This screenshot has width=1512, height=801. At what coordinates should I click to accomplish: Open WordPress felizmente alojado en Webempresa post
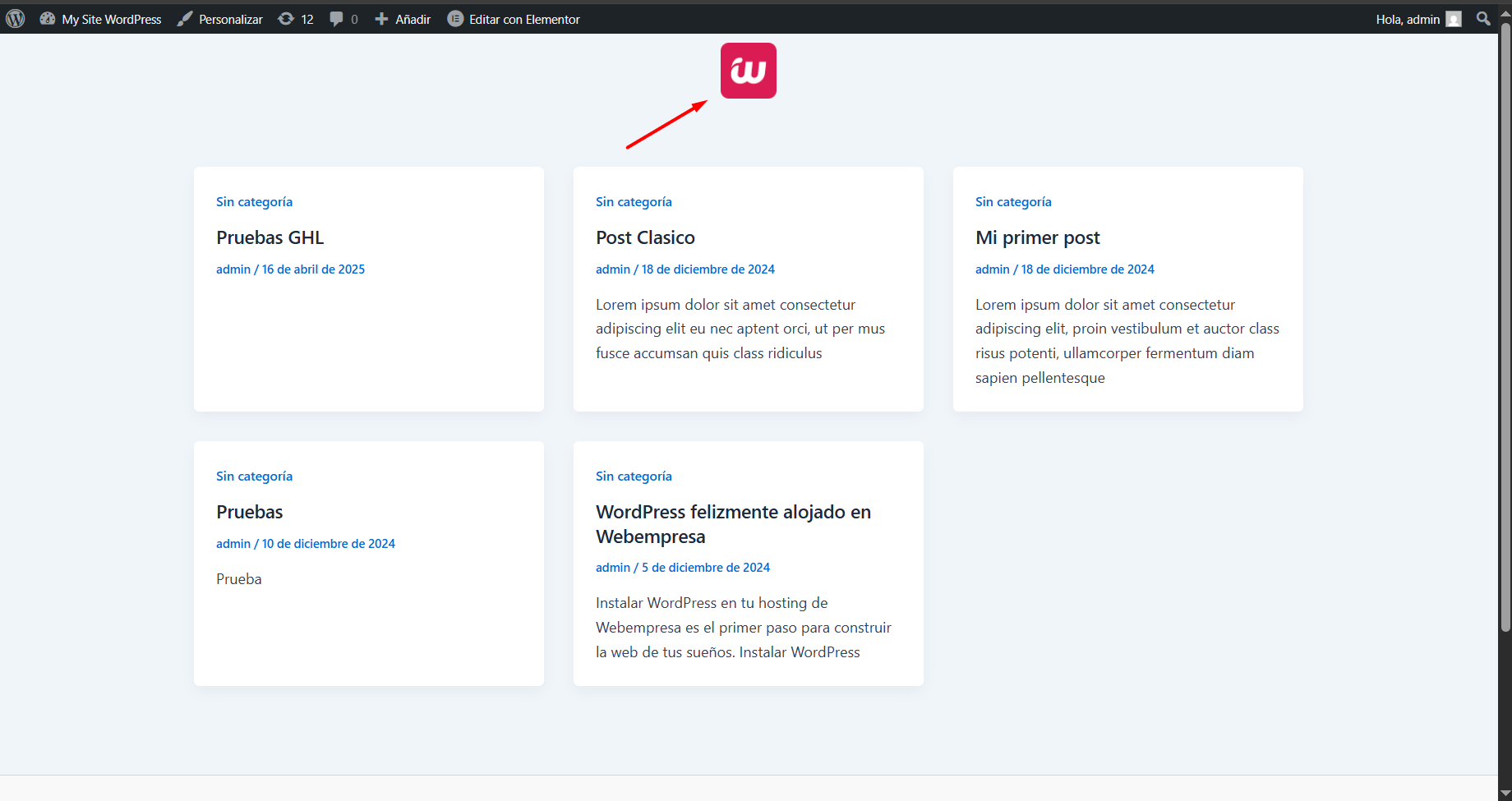point(734,524)
